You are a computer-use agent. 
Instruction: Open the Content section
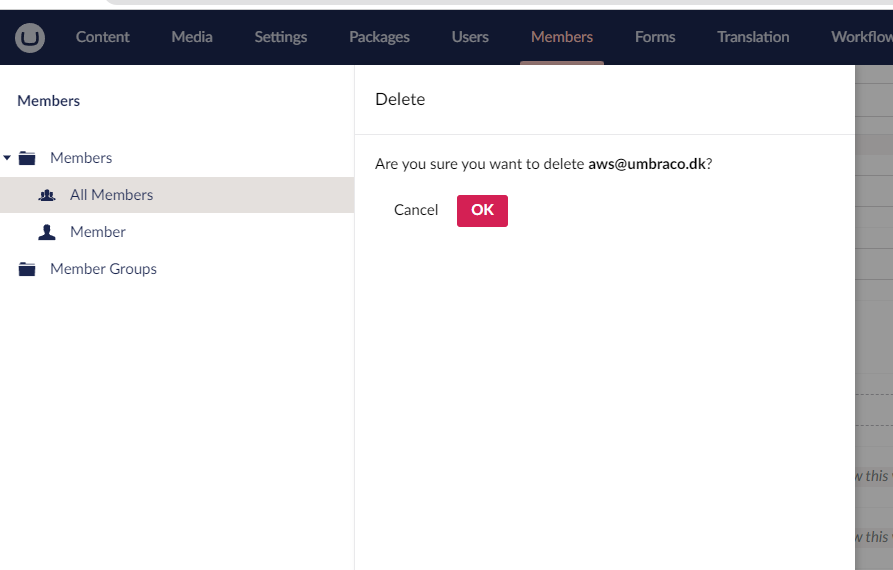103,37
